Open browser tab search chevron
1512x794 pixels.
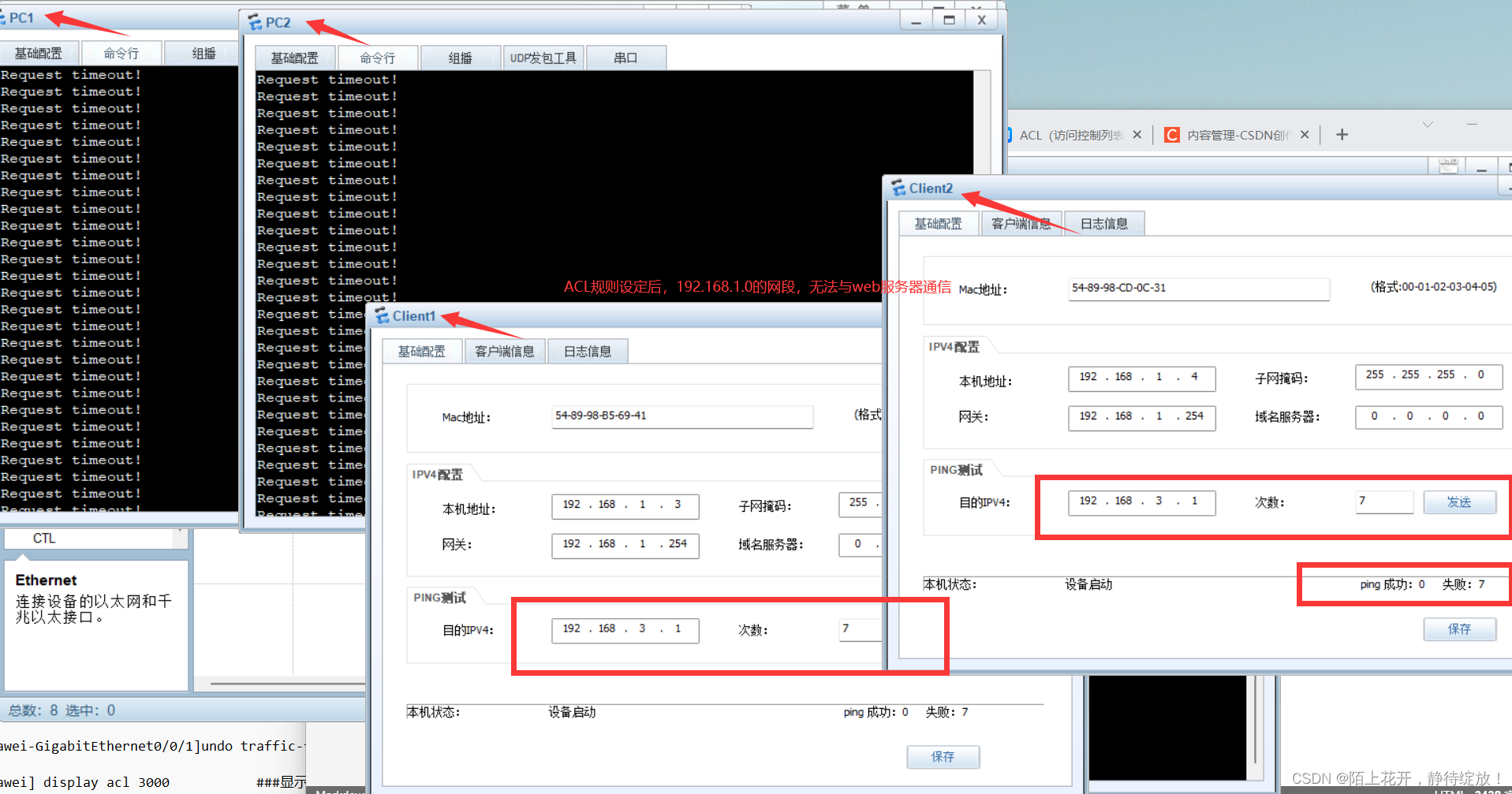click(x=1428, y=125)
